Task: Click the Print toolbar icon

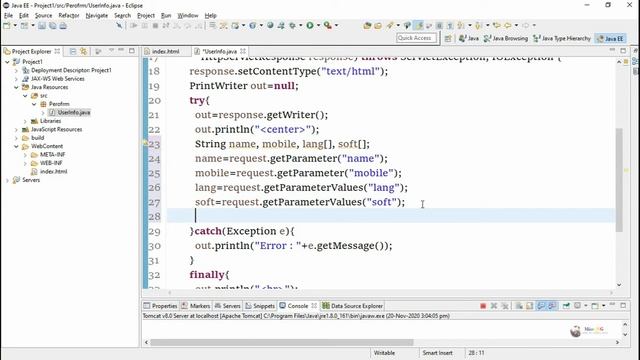Action: coord(63,25)
